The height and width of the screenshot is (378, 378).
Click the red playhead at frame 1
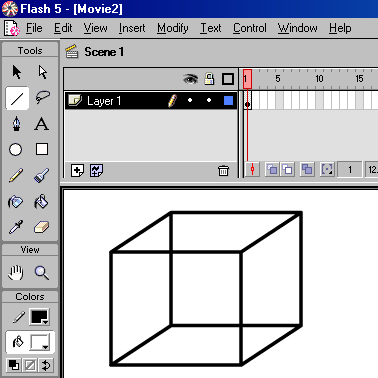pos(247,79)
